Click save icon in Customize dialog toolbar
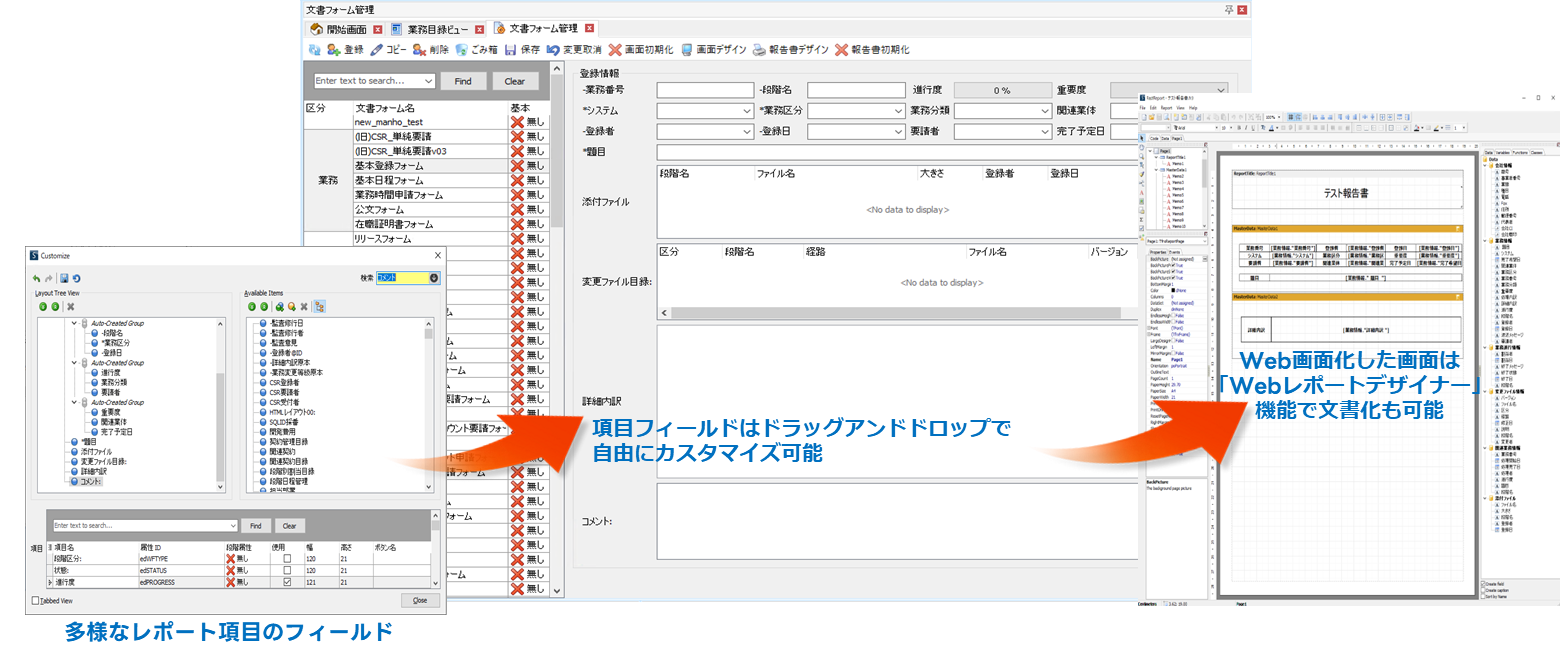Viewport: 1560px width, 661px height. coord(64,278)
